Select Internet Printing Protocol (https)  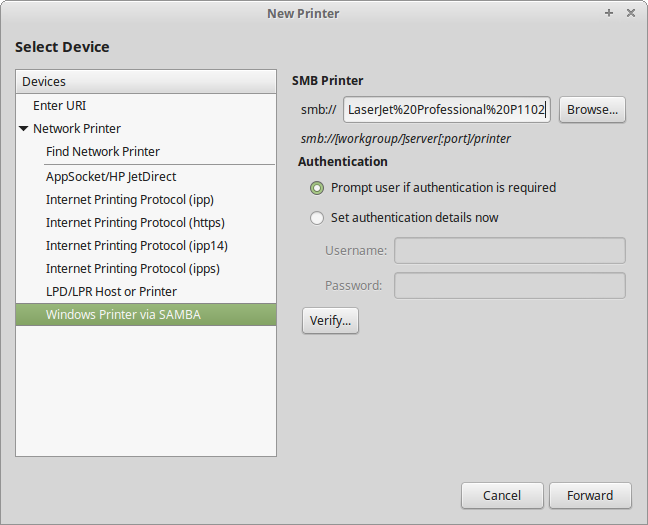[135, 222]
